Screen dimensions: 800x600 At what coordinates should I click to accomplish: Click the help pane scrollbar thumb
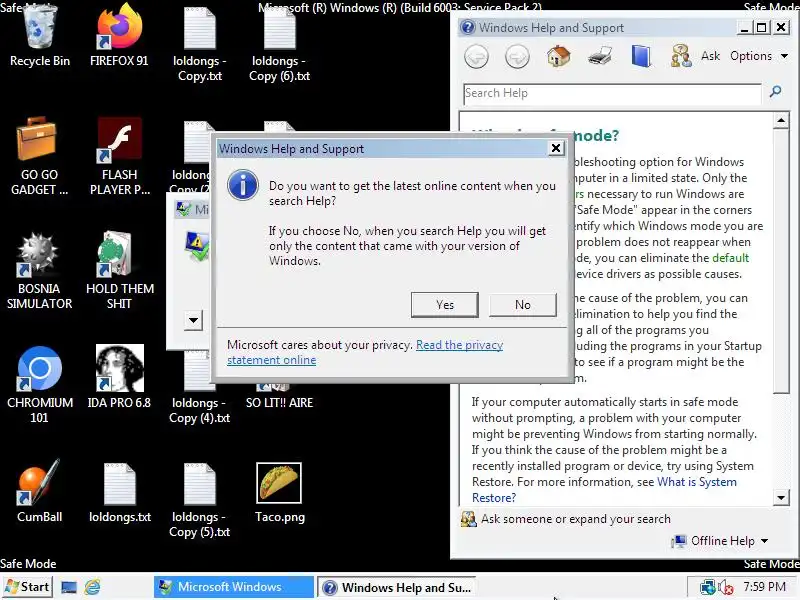tap(781, 261)
